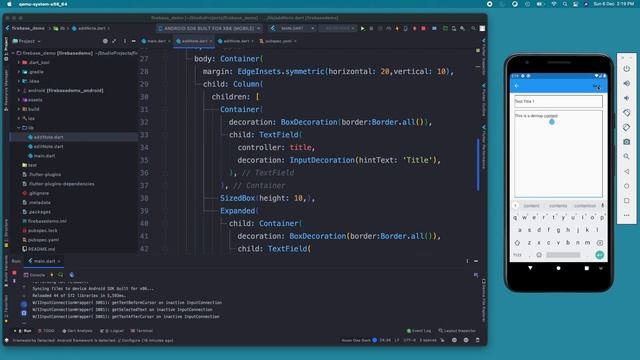Expand the assets folder

coord(19,100)
